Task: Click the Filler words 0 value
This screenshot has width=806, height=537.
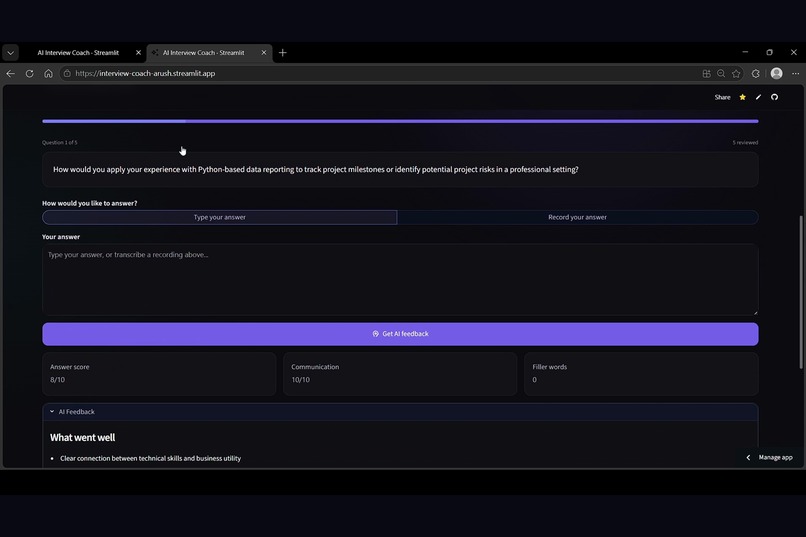Action: [535, 380]
